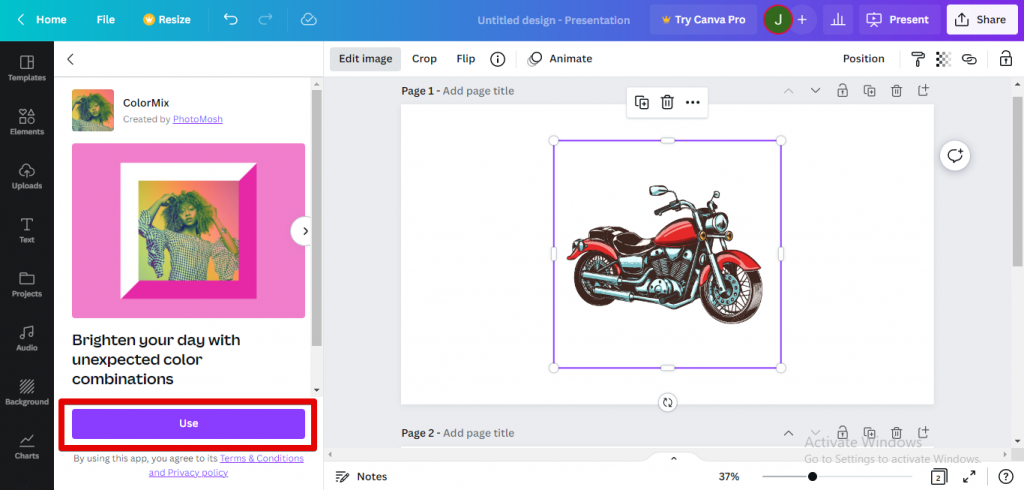Toggle the grid view page counter
1024x490 pixels.
coord(939,477)
